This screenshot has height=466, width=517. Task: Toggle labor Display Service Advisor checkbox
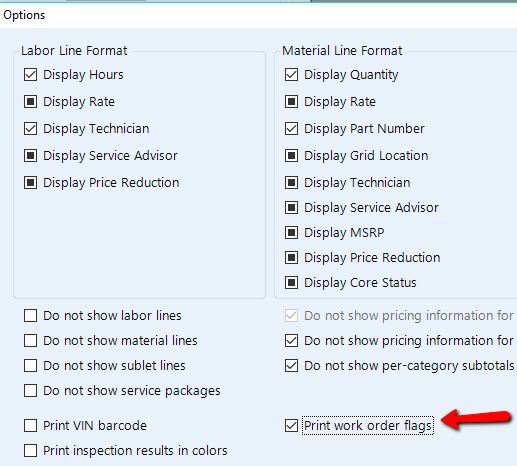point(30,156)
